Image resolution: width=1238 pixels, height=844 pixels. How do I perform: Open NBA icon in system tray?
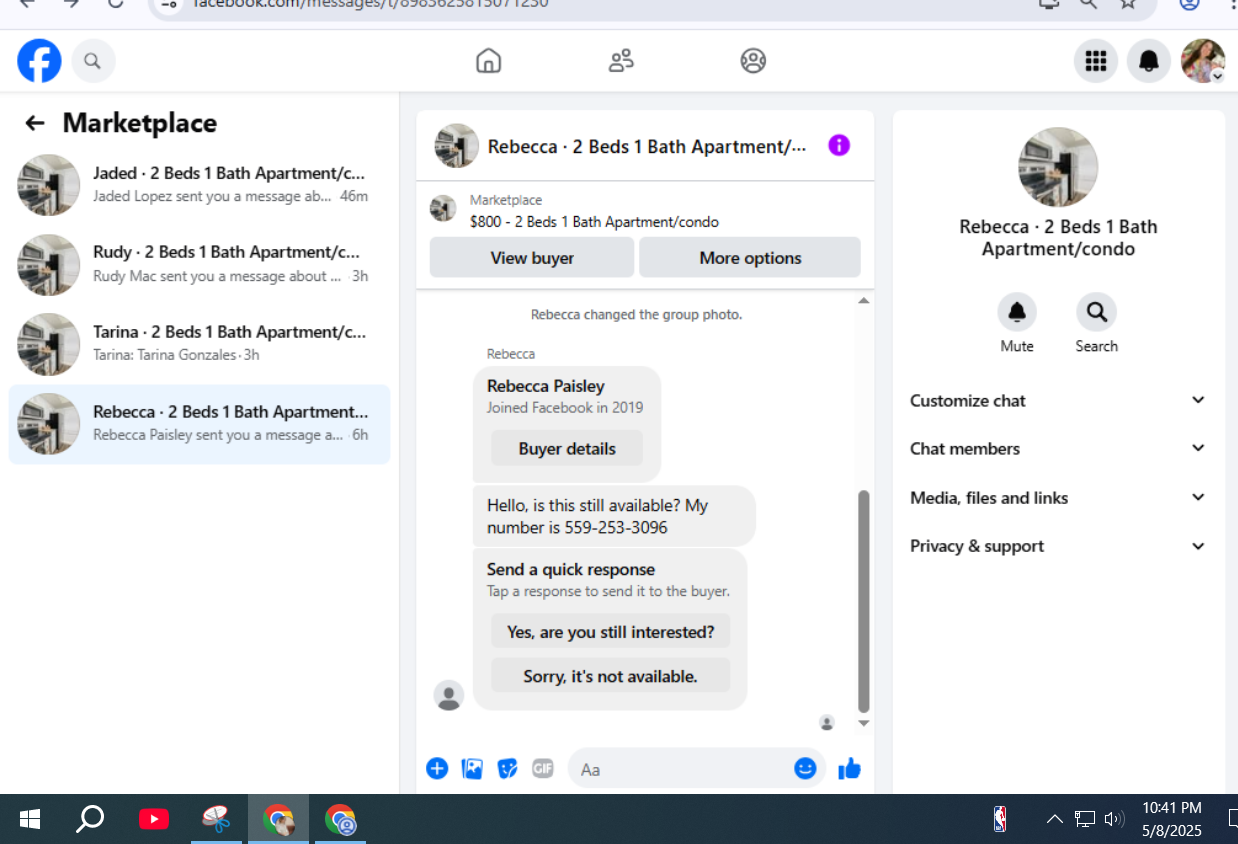(1000, 820)
